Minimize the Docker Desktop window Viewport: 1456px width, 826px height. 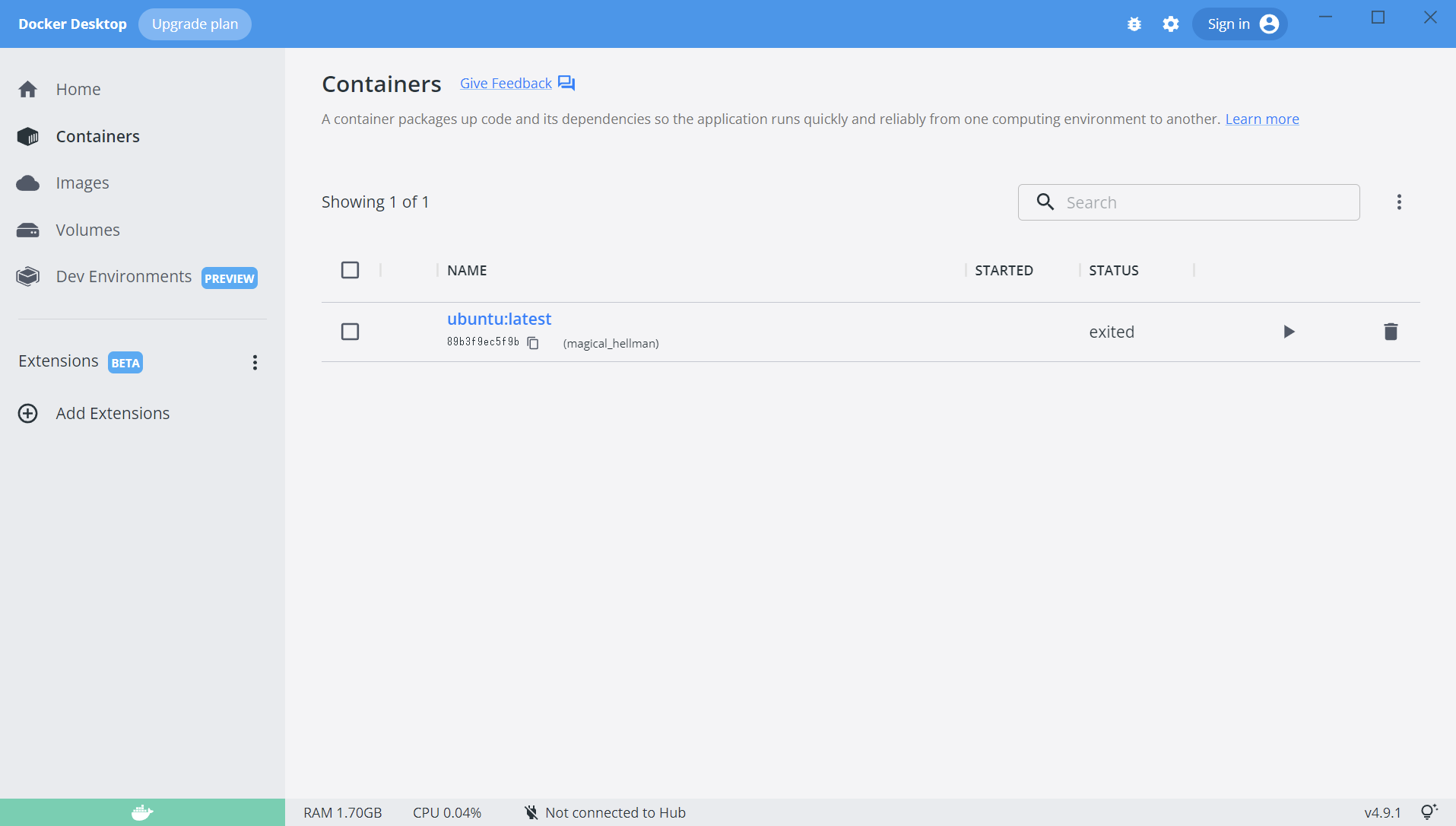point(1325,17)
